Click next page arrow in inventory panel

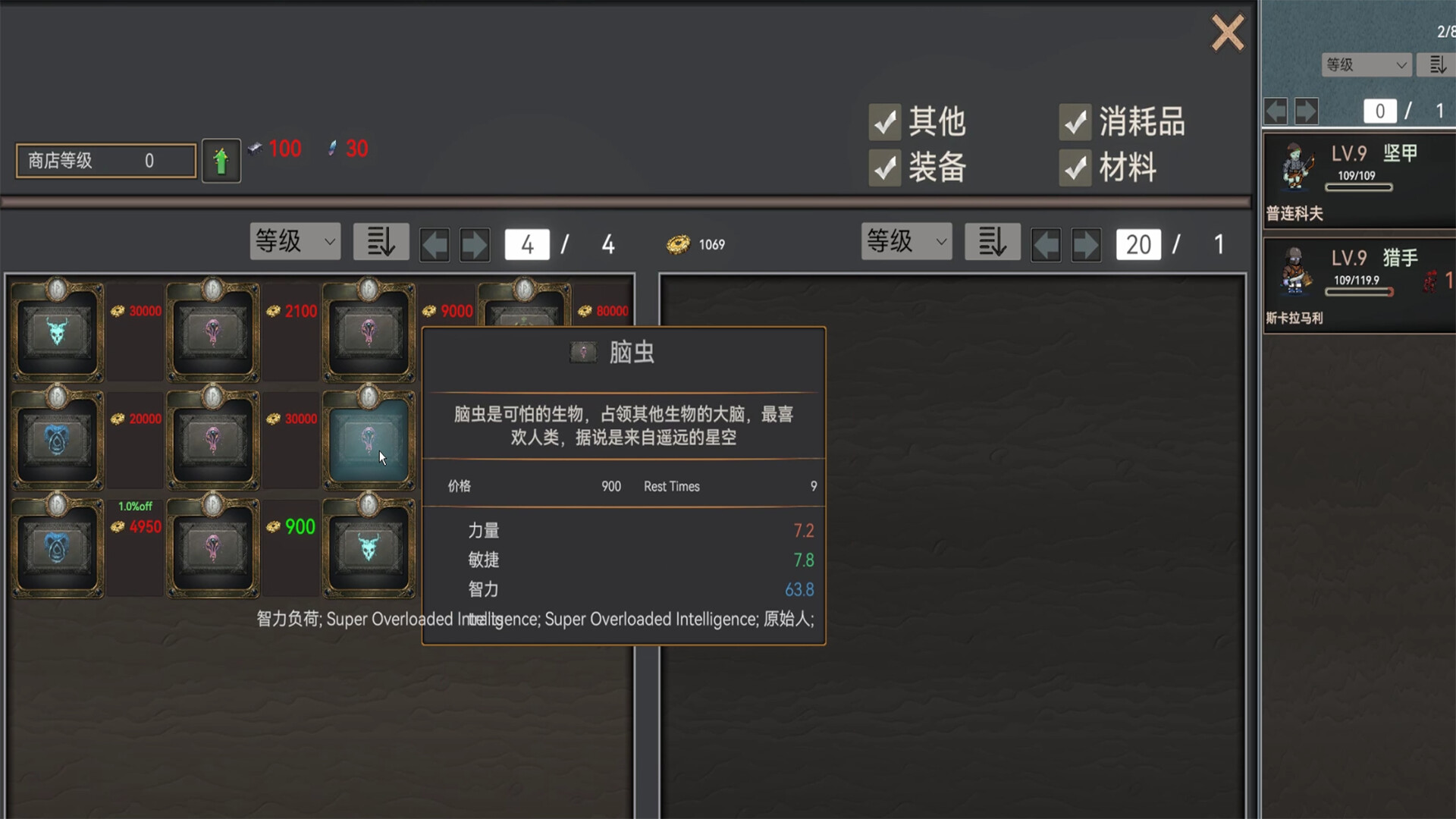1086,244
